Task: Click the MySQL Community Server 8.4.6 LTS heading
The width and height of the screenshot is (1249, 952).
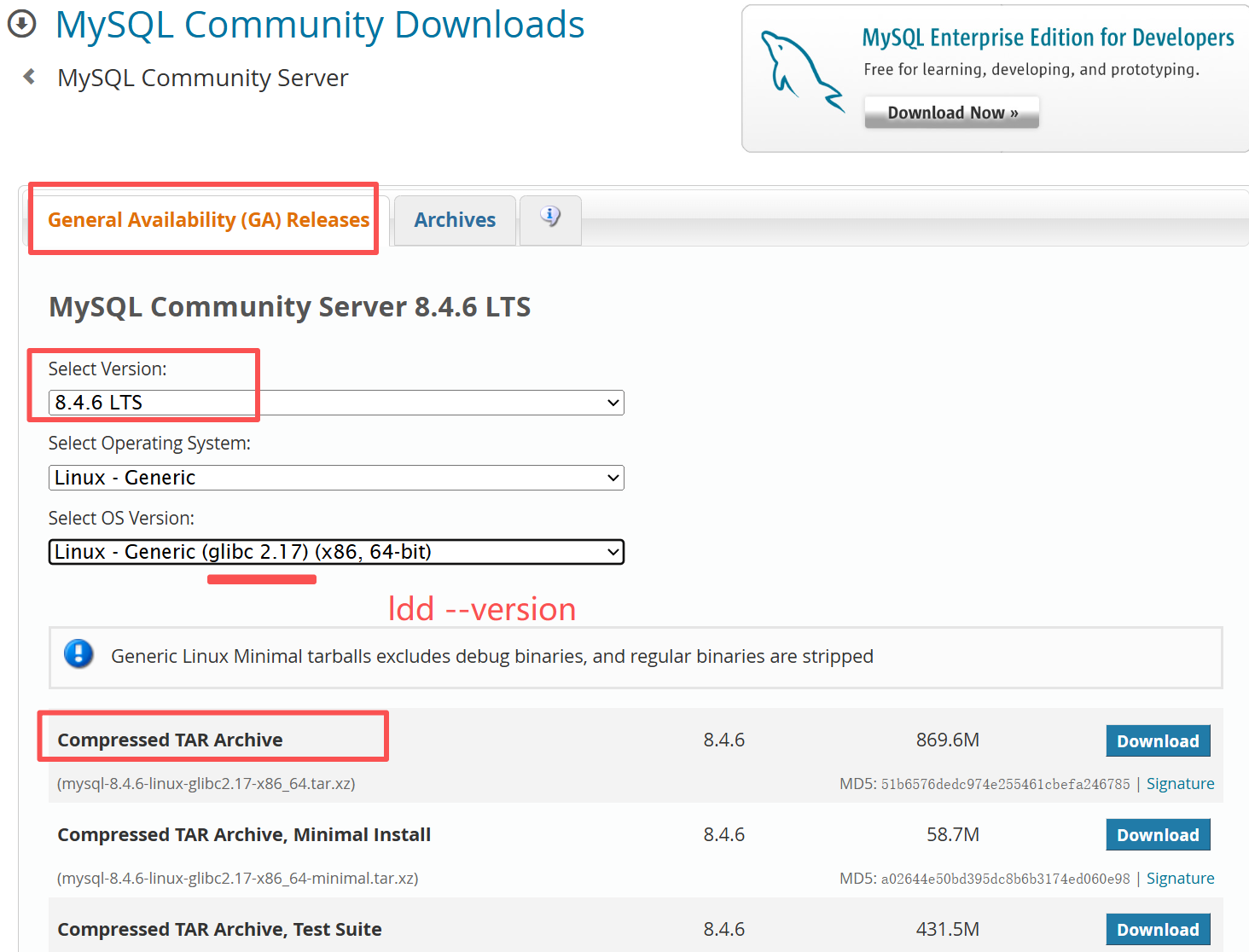Action: pos(290,306)
